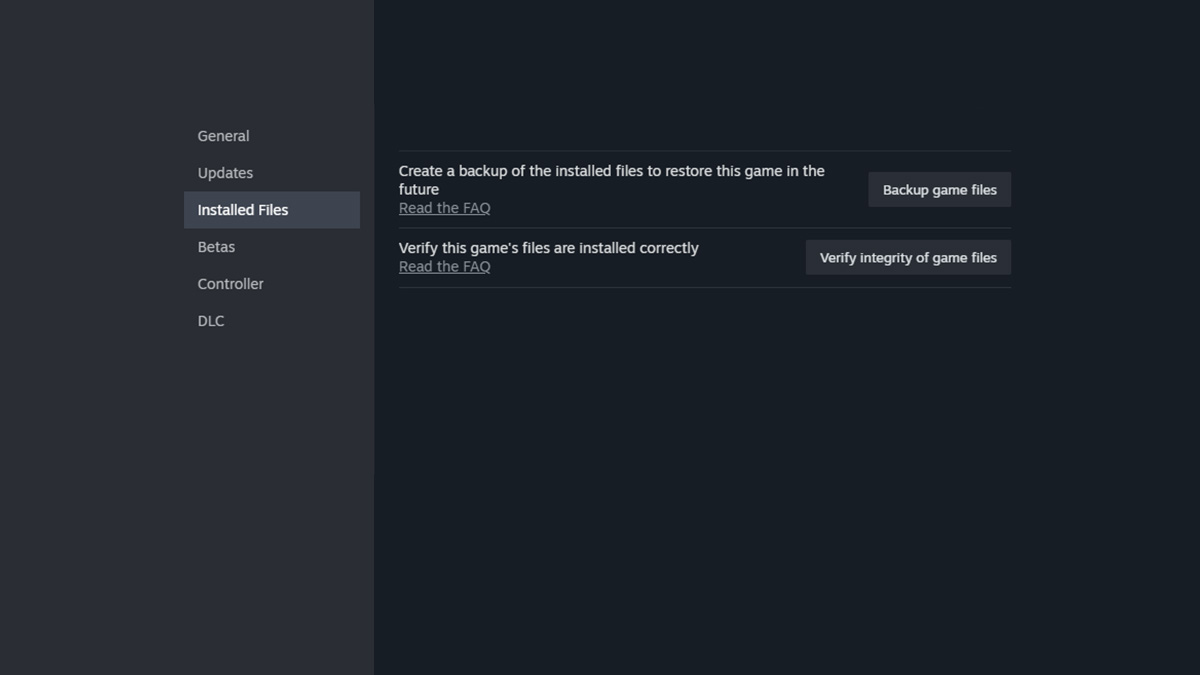Screen dimensions: 1200x675
Task: Select the Installed Files tab
Action: click(x=243, y=210)
